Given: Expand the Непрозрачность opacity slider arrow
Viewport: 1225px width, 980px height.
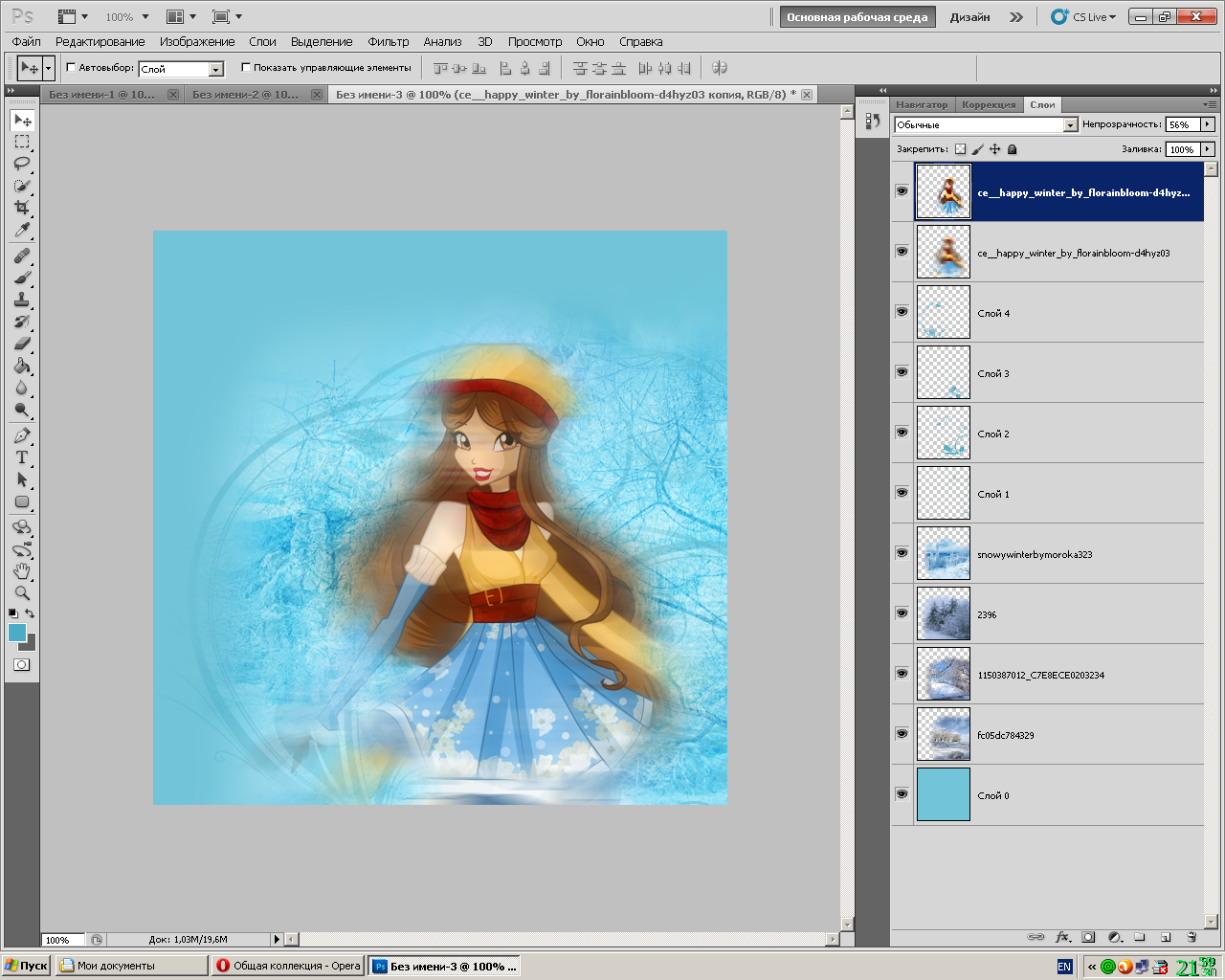Looking at the screenshot, I should click(1208, 124).
